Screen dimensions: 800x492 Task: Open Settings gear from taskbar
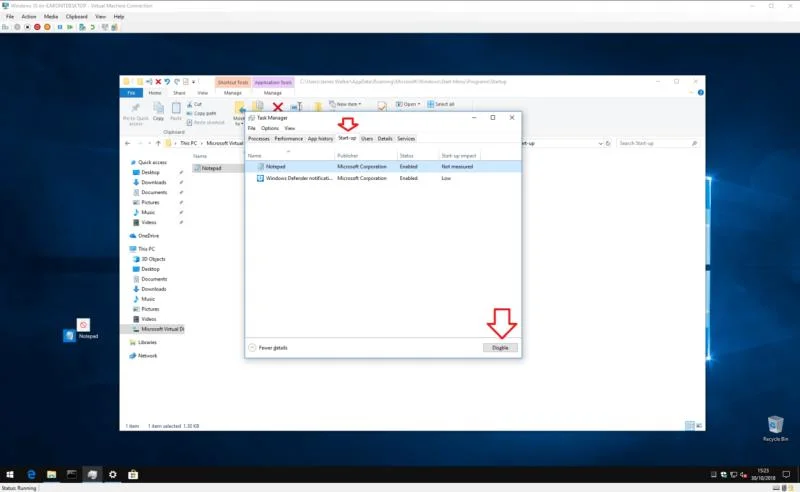point(113,475)
